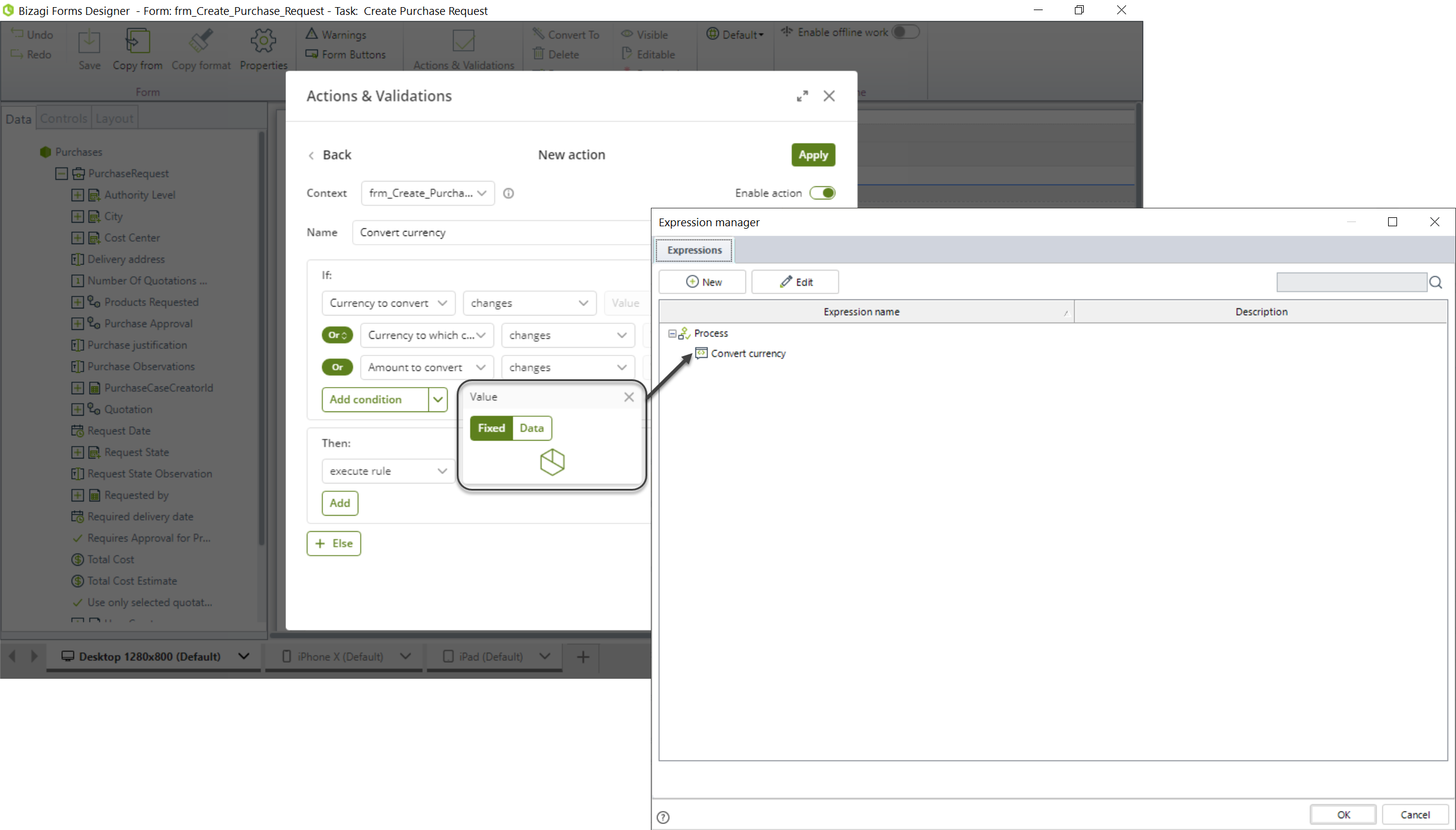Open the Controls tab in left panel
This screenshot has width=1456, height=830.
62,118
